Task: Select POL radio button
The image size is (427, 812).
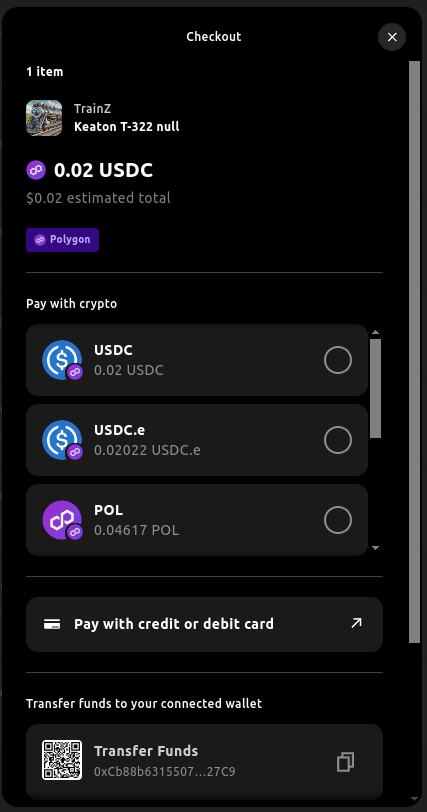Action: [338, 520]
